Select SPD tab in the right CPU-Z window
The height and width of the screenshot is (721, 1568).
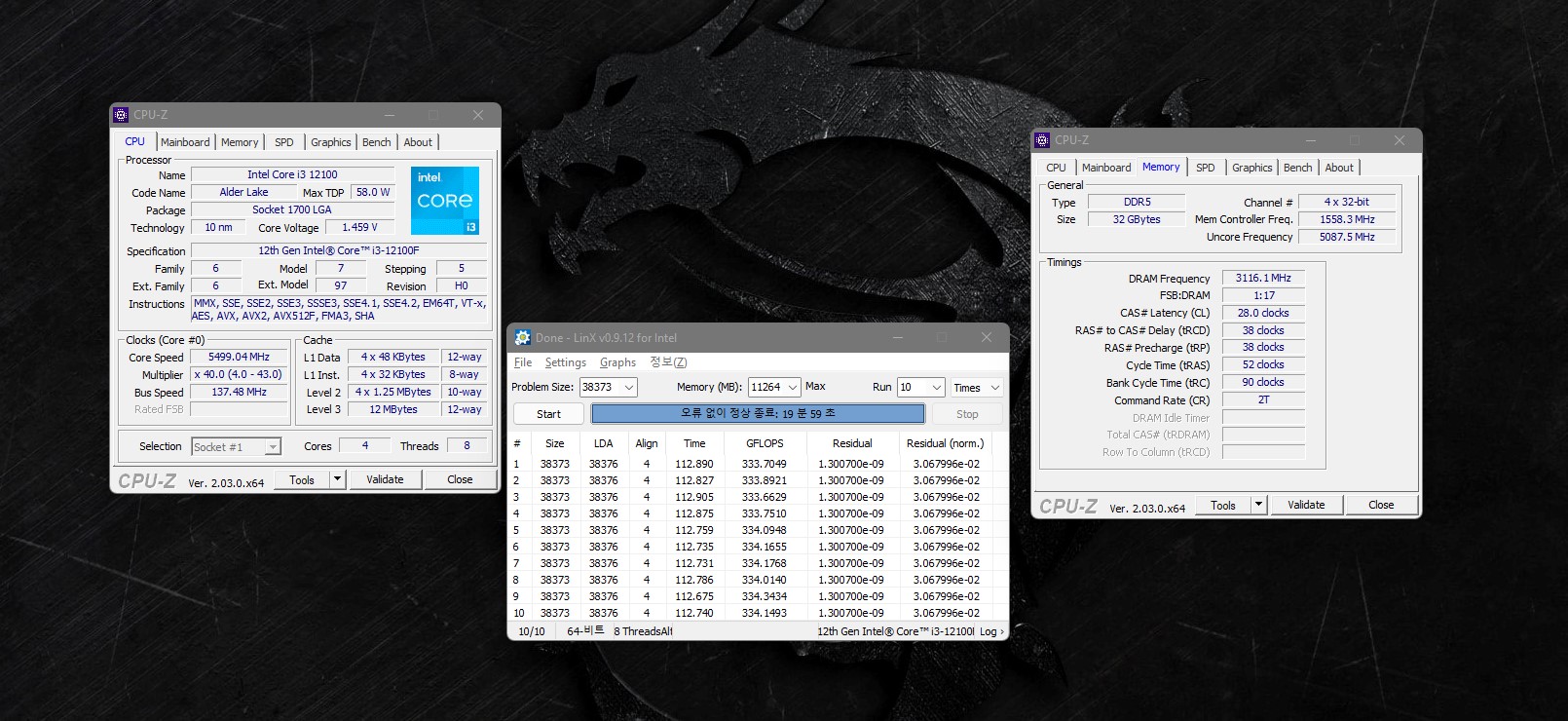pos(1206,168)
